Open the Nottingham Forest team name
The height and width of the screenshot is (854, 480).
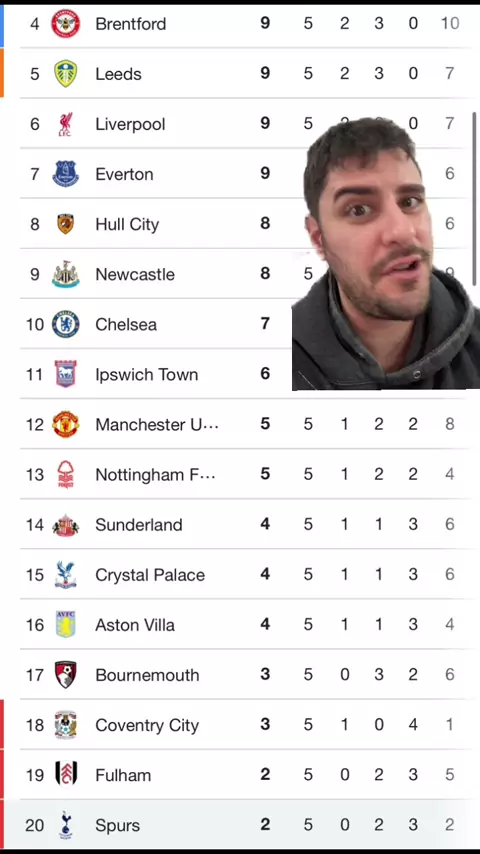[155, 475]
